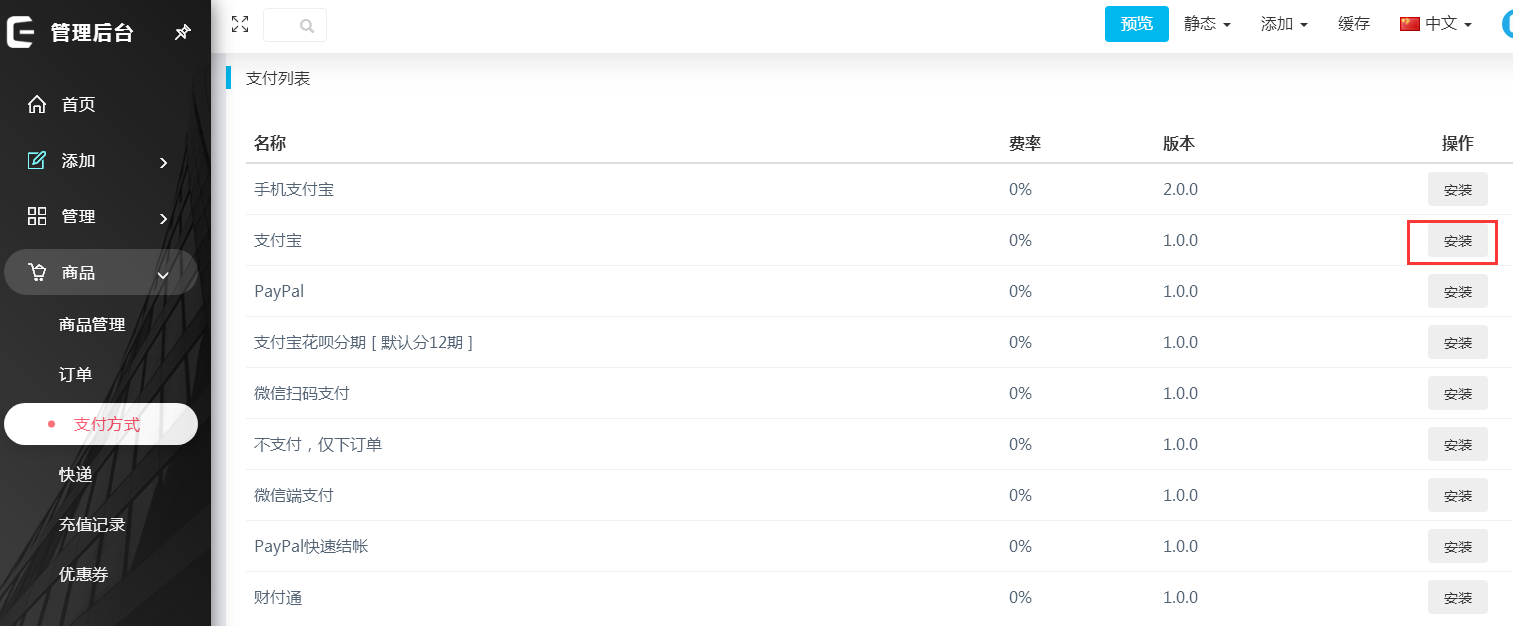Click the pin icon beside 管理后台
The width and height of the screenshot is (1513, 626).
pos(182,33)
